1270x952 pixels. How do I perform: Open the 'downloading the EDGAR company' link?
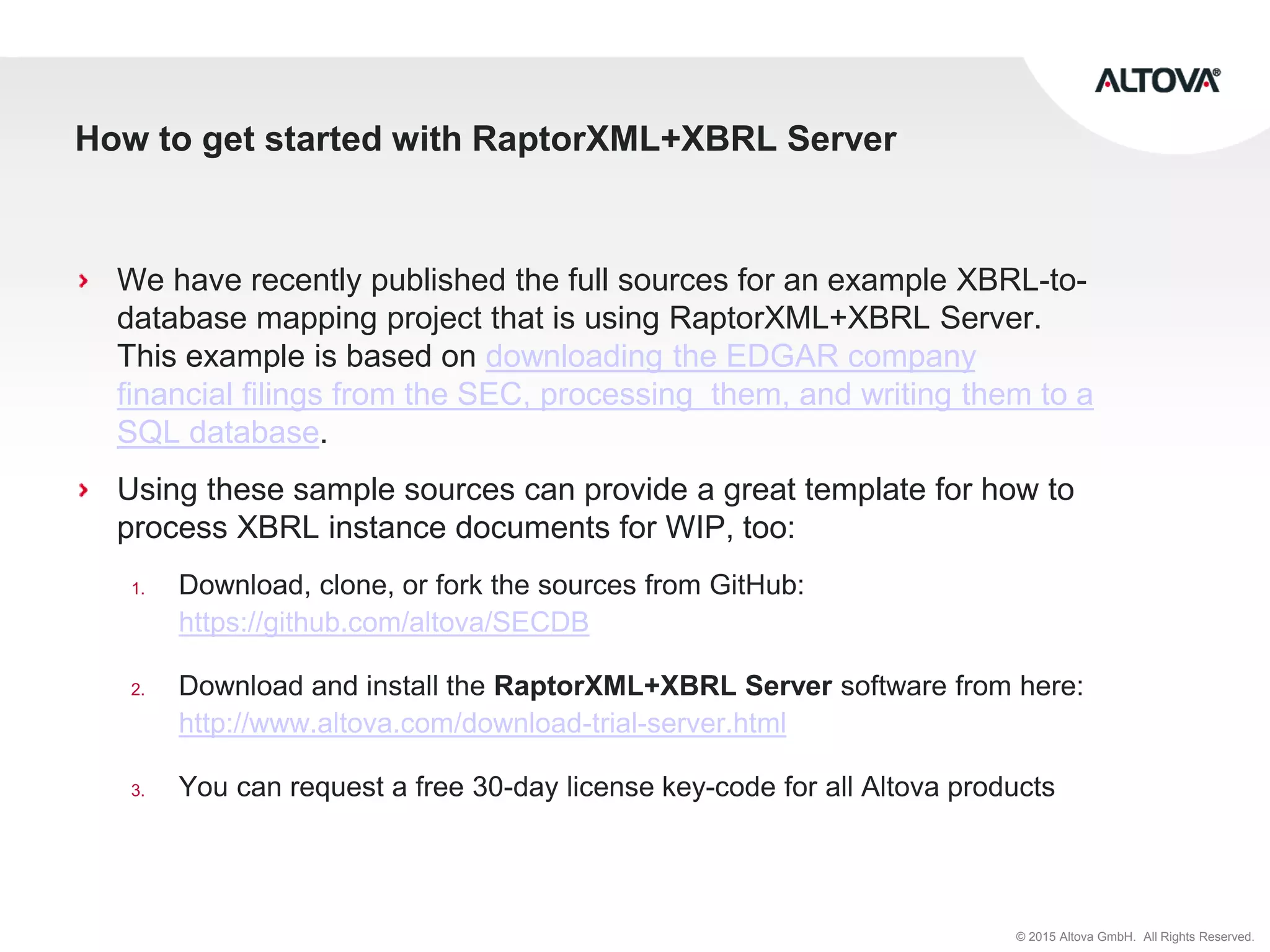[x=730, y=356]
